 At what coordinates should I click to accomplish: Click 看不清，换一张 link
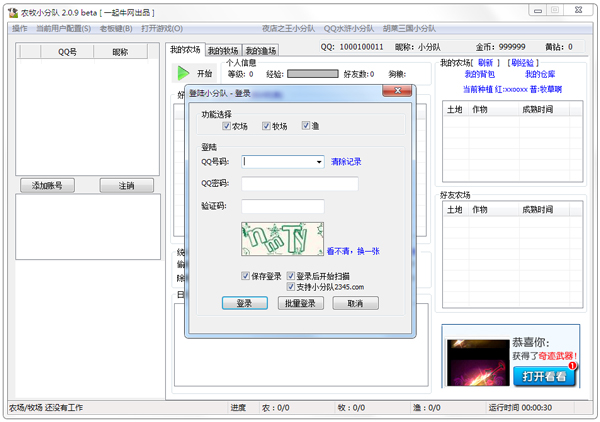(x=353, y=251)
